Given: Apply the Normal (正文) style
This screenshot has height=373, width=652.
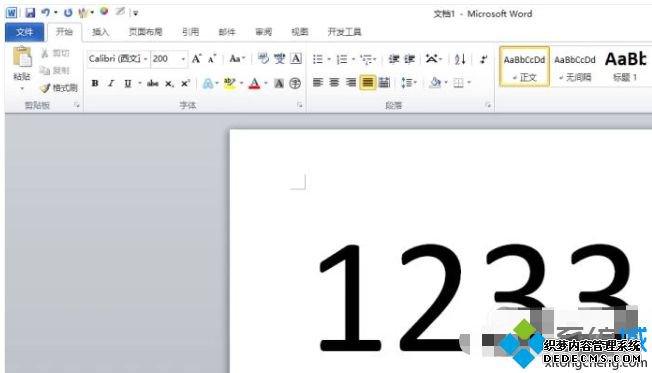Looking at the screenshot, I should coord(524,67).
